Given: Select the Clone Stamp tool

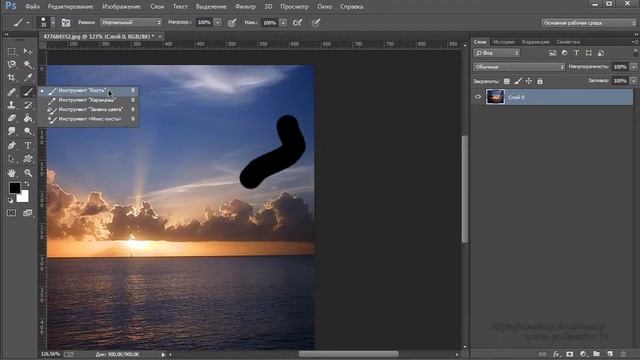Looking at the screenshot, I should coord(11,105).
